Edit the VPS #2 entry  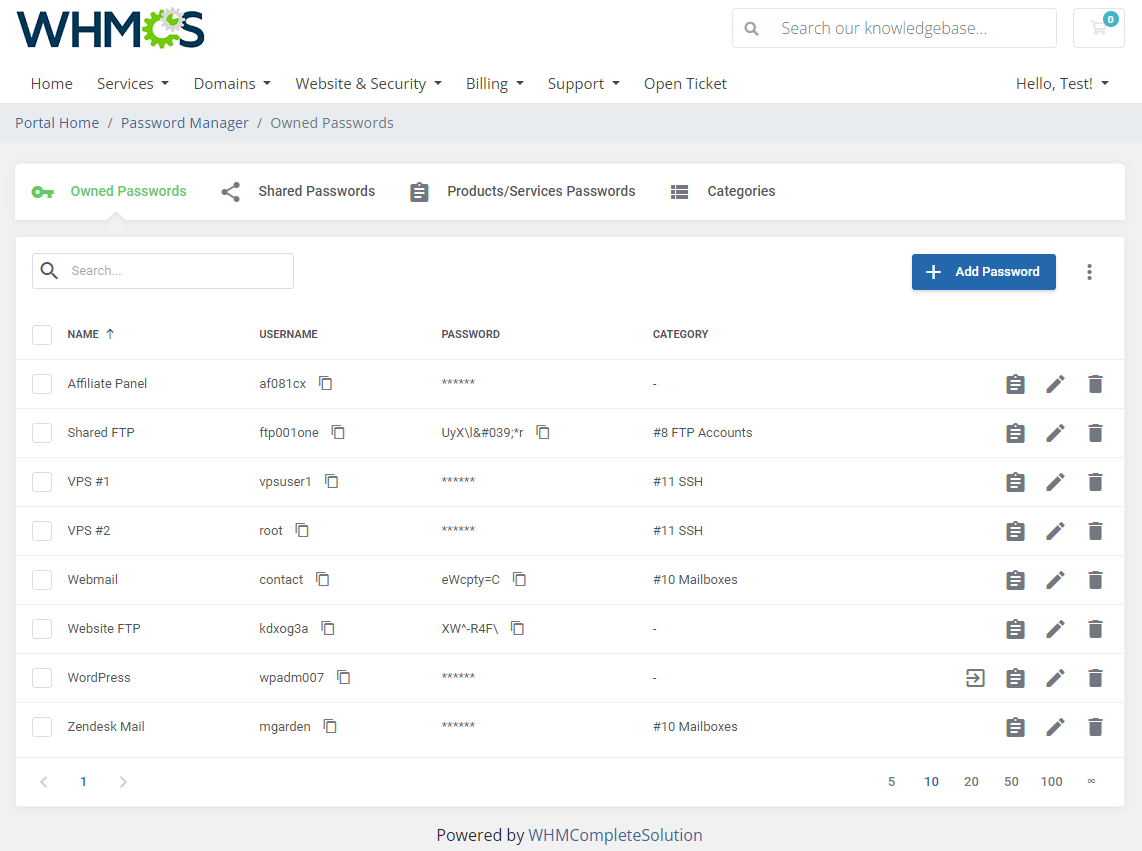coord(1055,531)
